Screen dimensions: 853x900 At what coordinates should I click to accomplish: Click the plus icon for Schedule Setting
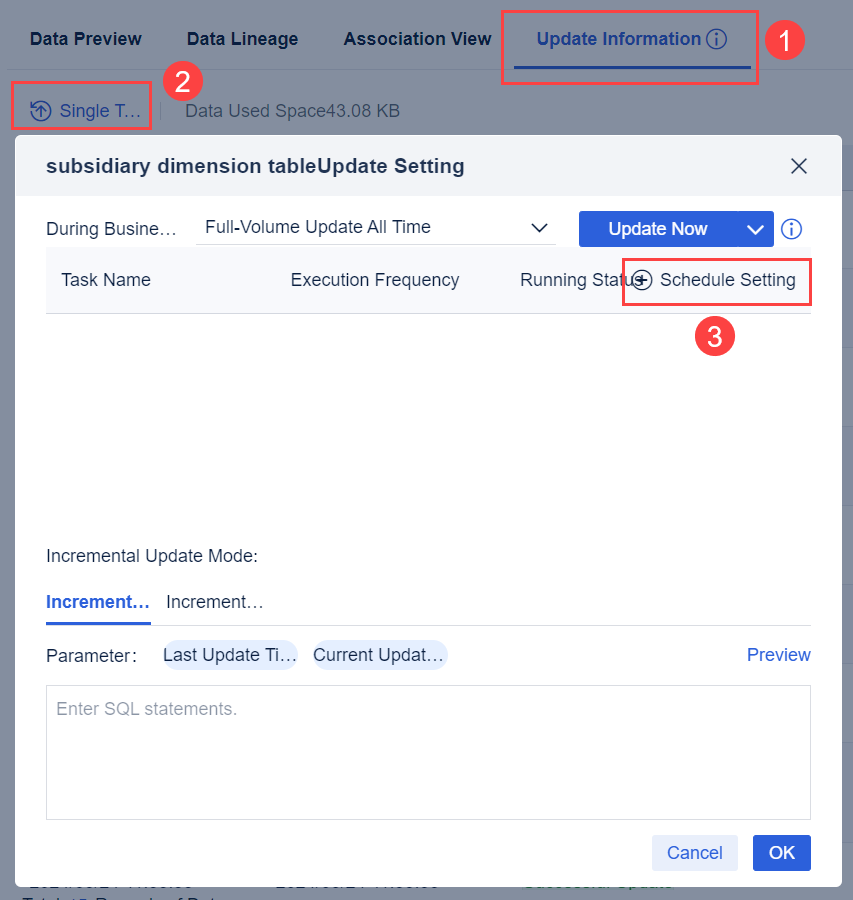(643, 280)
